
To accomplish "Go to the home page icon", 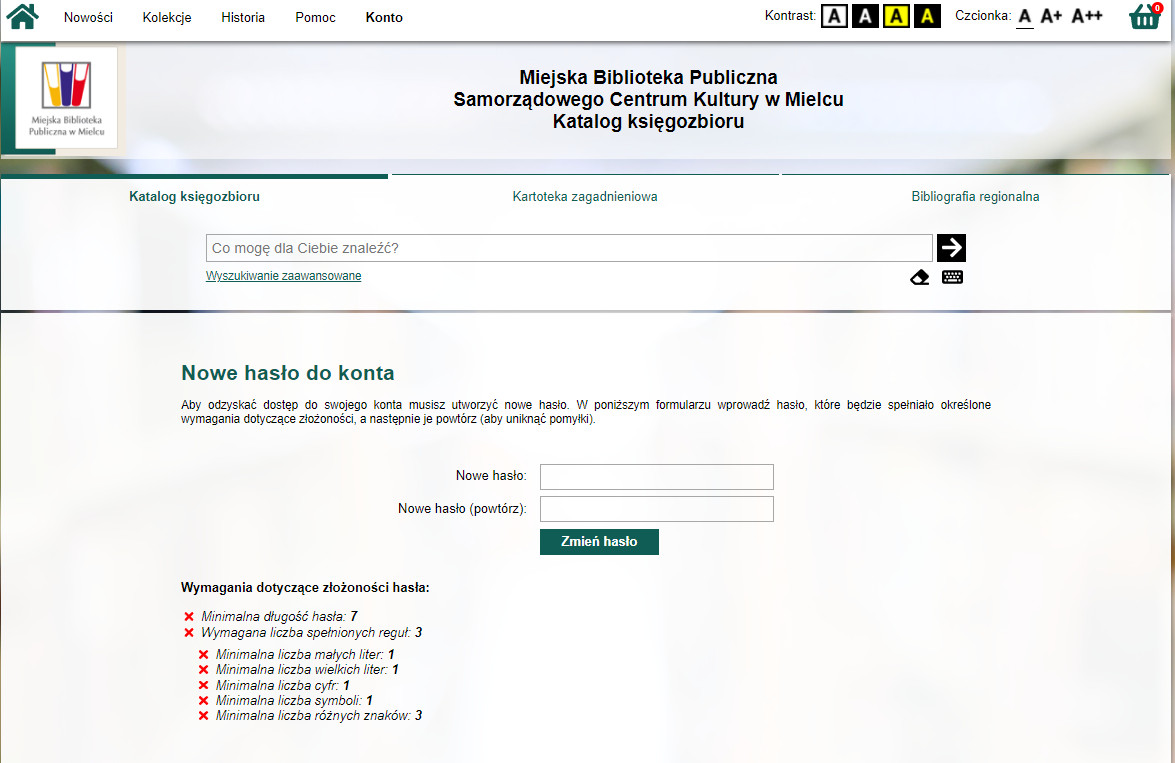I will click(x=22, y=17).
